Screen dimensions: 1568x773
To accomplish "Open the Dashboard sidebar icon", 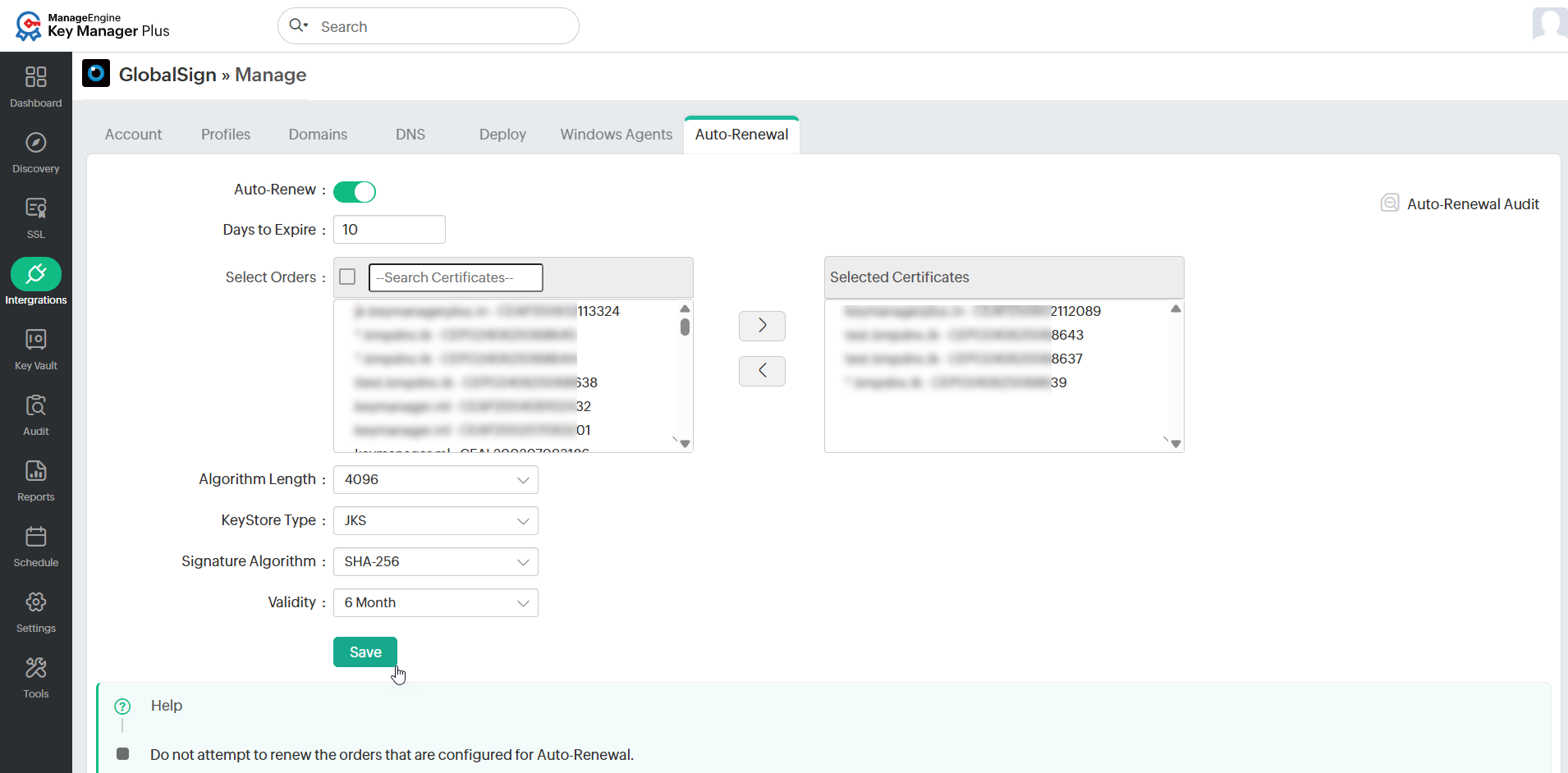I will [x=36, y=86].
